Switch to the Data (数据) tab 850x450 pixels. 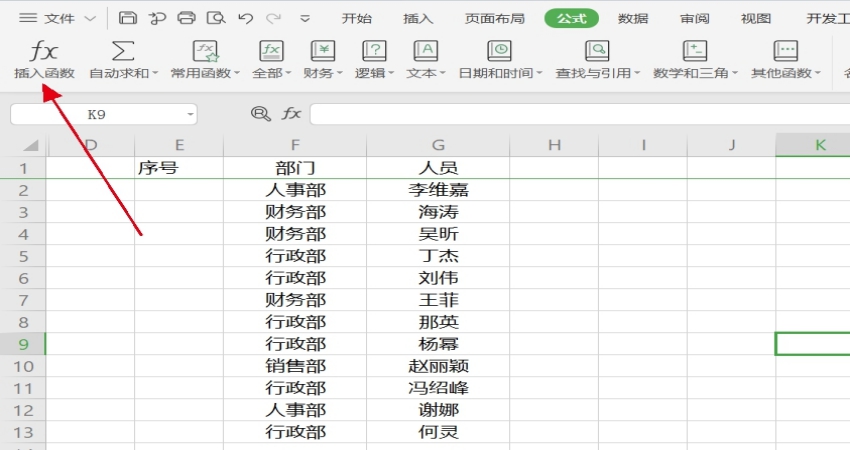[632, 18]
